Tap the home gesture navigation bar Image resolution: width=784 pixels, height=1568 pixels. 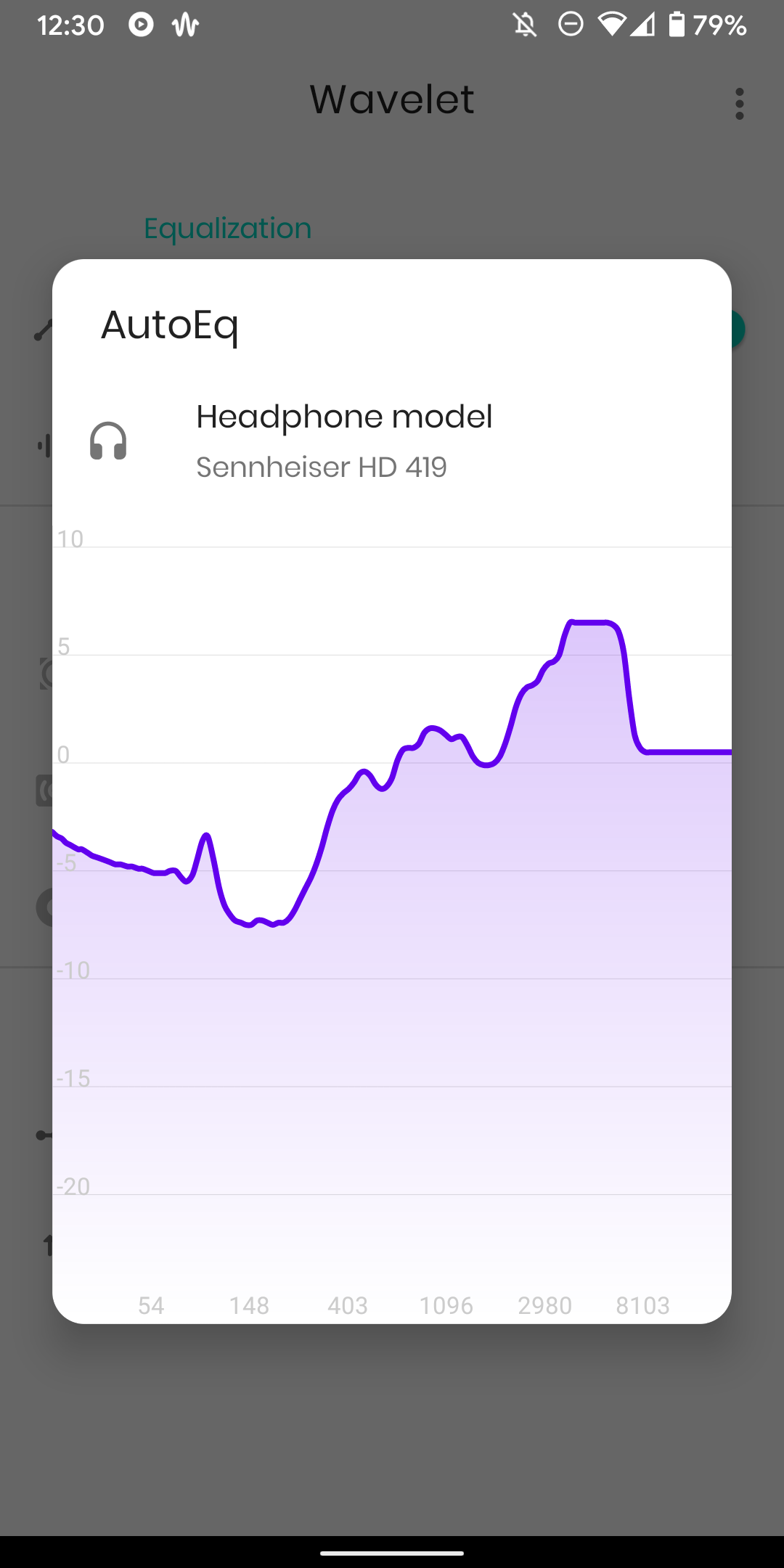[x=392, y=1553]
